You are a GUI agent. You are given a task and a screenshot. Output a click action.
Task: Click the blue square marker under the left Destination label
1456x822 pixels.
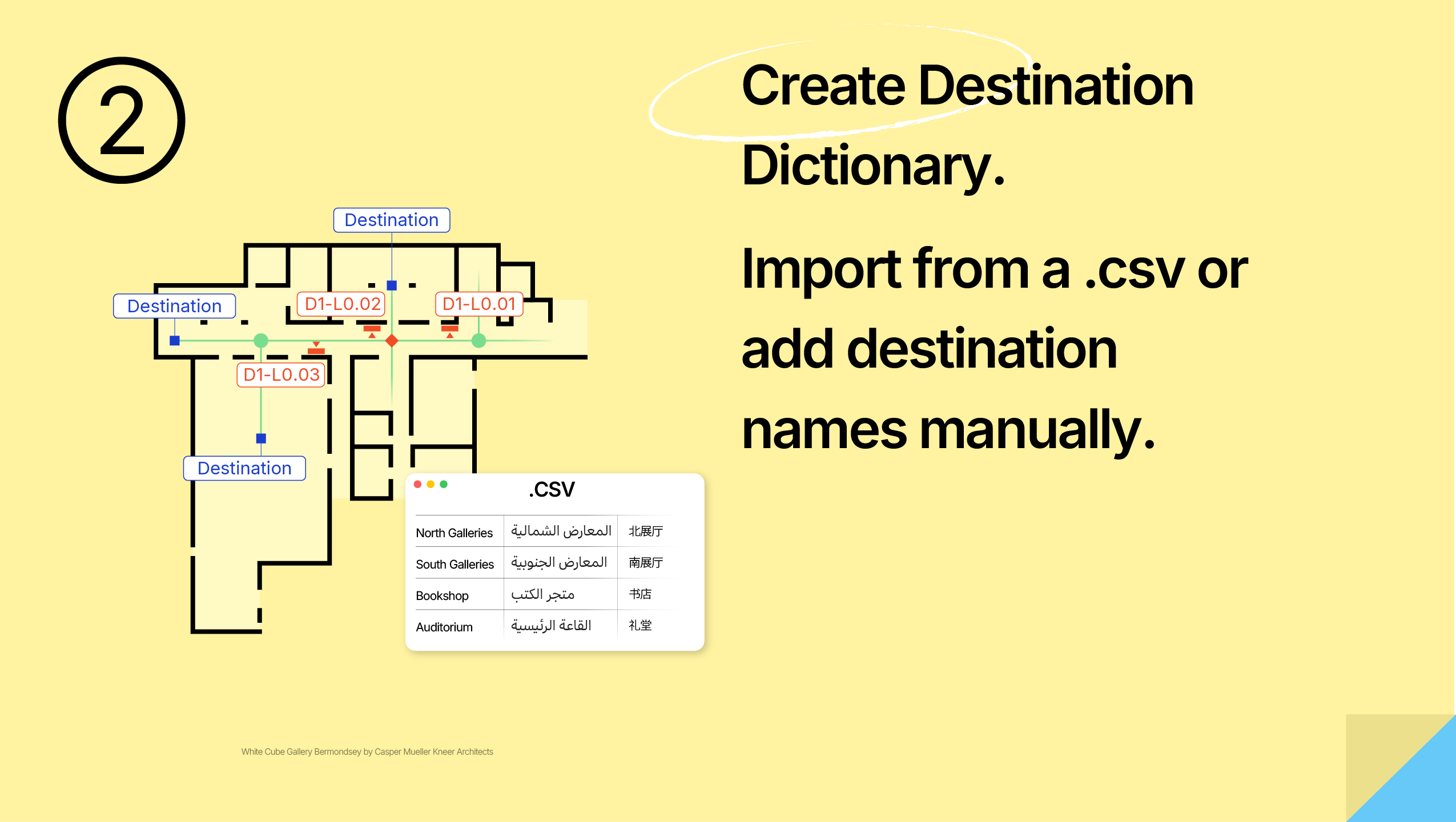coord(175,341)
